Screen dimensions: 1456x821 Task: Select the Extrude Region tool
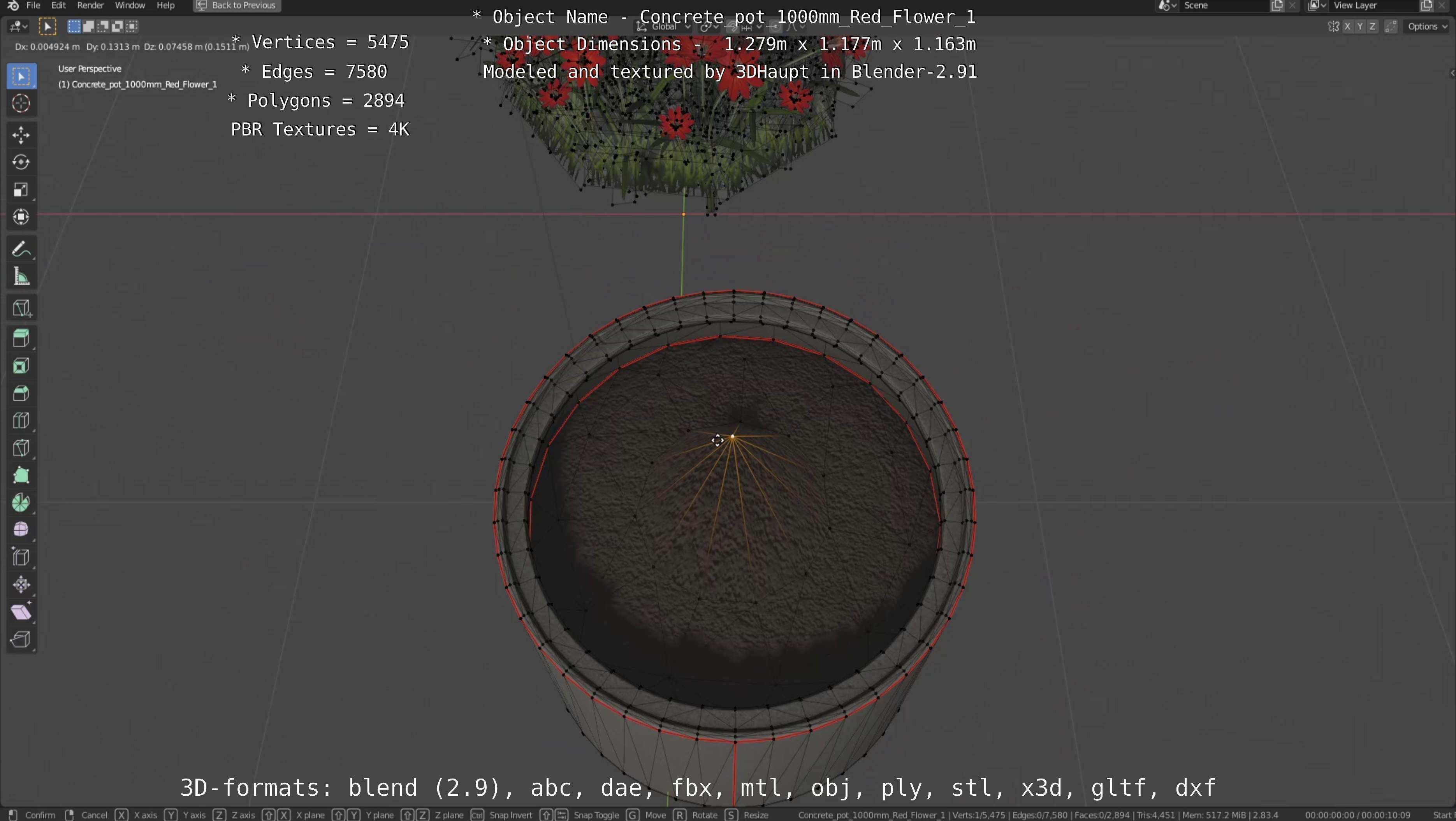[x=21, y=338]
